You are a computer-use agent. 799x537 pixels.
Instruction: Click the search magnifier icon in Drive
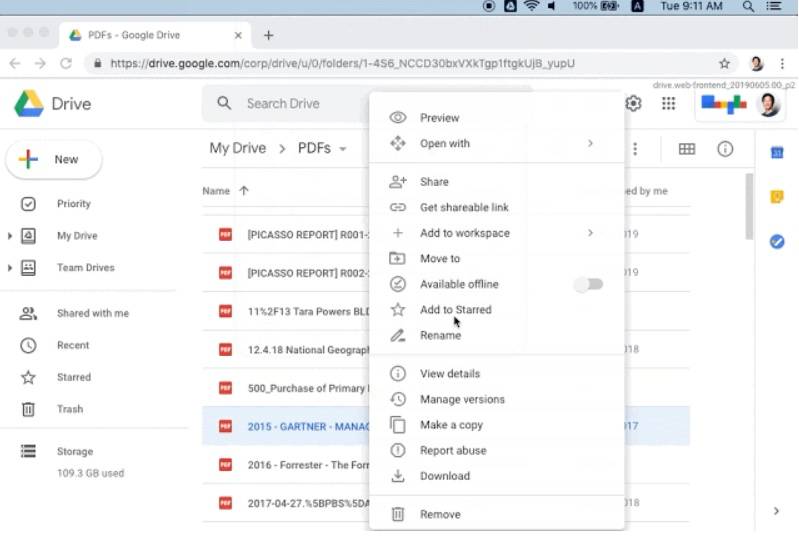click(x=224, y=103)
